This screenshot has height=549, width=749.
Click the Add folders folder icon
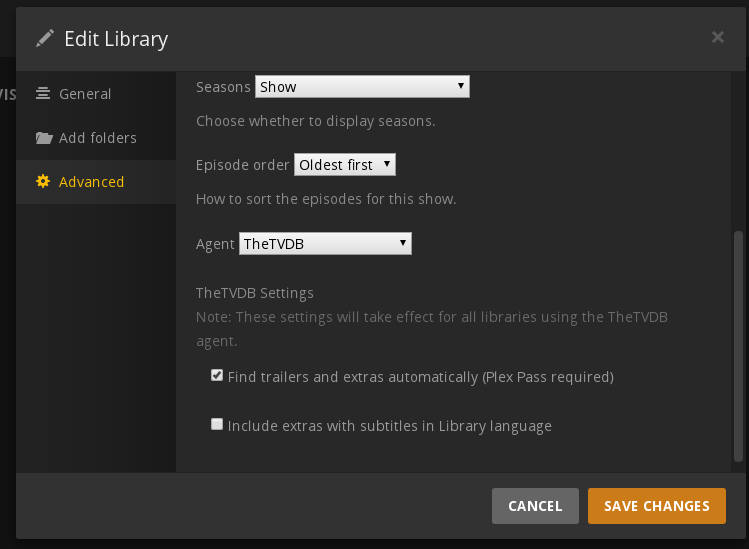pos(43,138)
